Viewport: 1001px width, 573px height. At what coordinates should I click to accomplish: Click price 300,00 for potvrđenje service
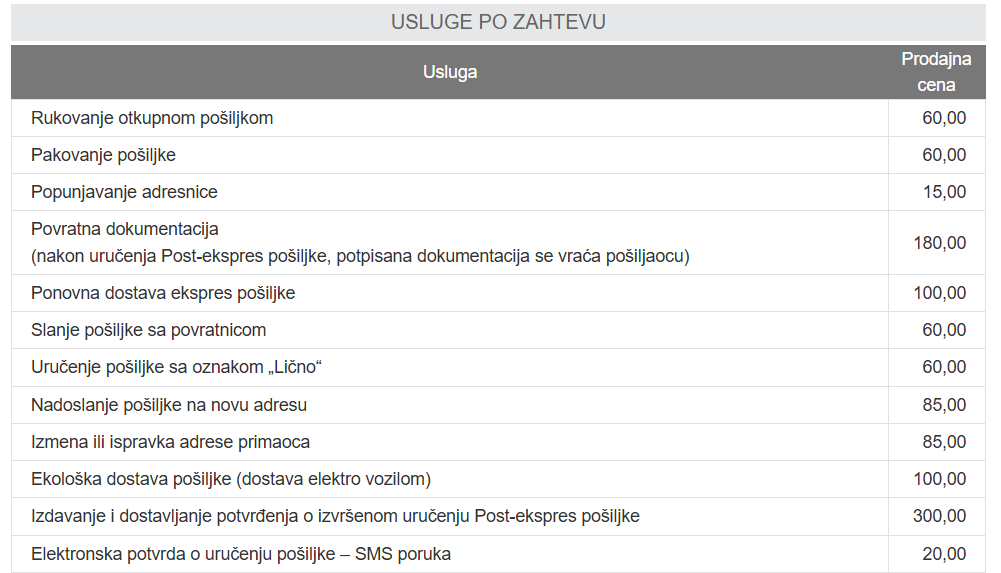click(x=940, y=516)
